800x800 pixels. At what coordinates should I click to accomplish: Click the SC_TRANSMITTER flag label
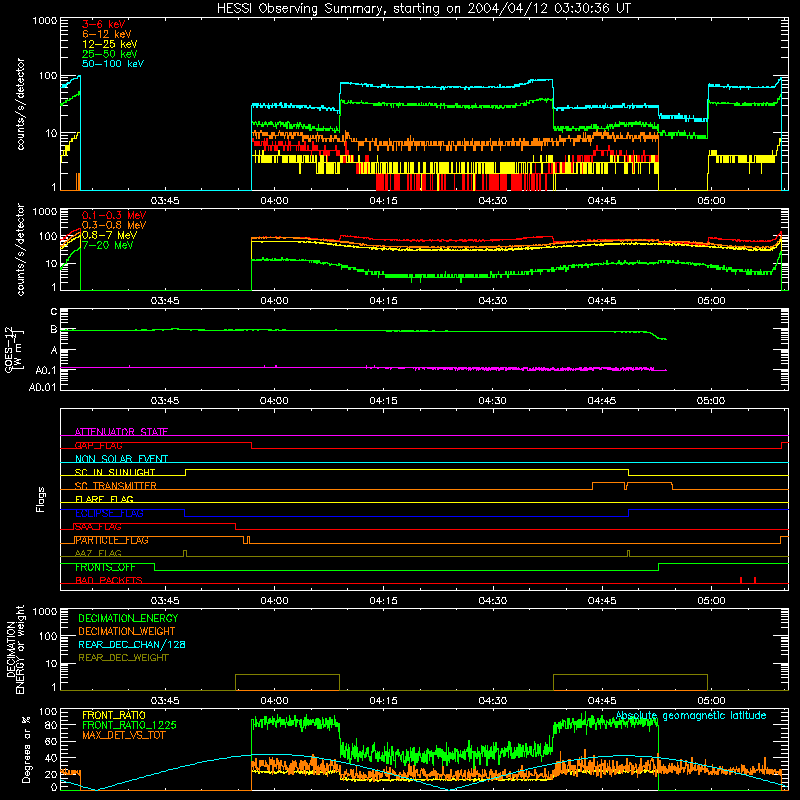115,486
